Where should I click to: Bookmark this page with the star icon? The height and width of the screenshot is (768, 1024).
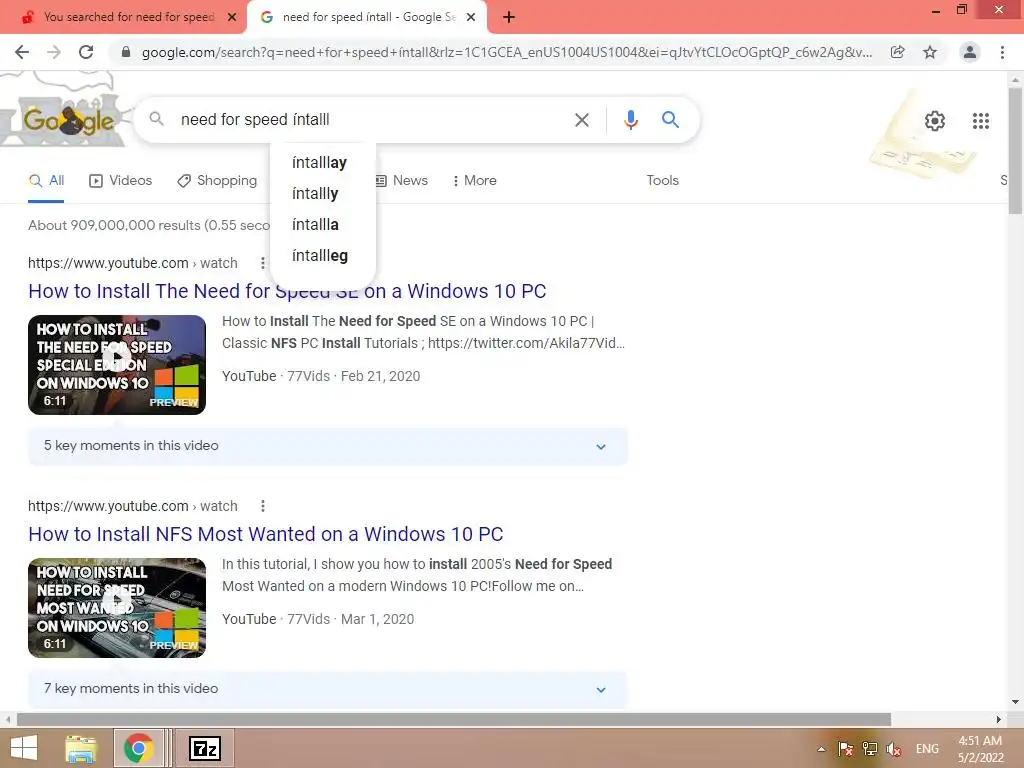(x=930, y=52)
